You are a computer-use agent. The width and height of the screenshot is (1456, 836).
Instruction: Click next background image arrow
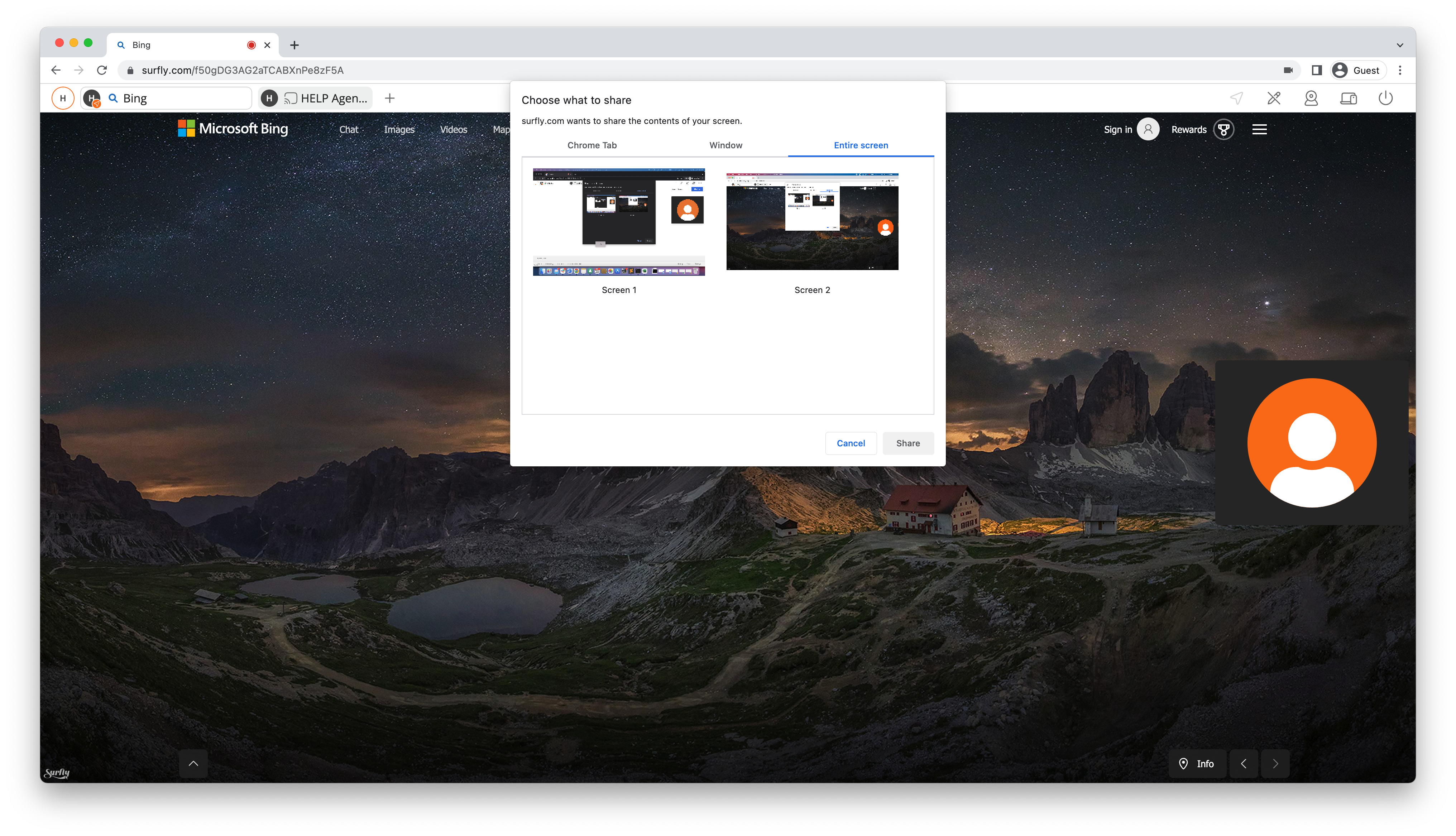pyautogui.click(x=1275, y=763)
